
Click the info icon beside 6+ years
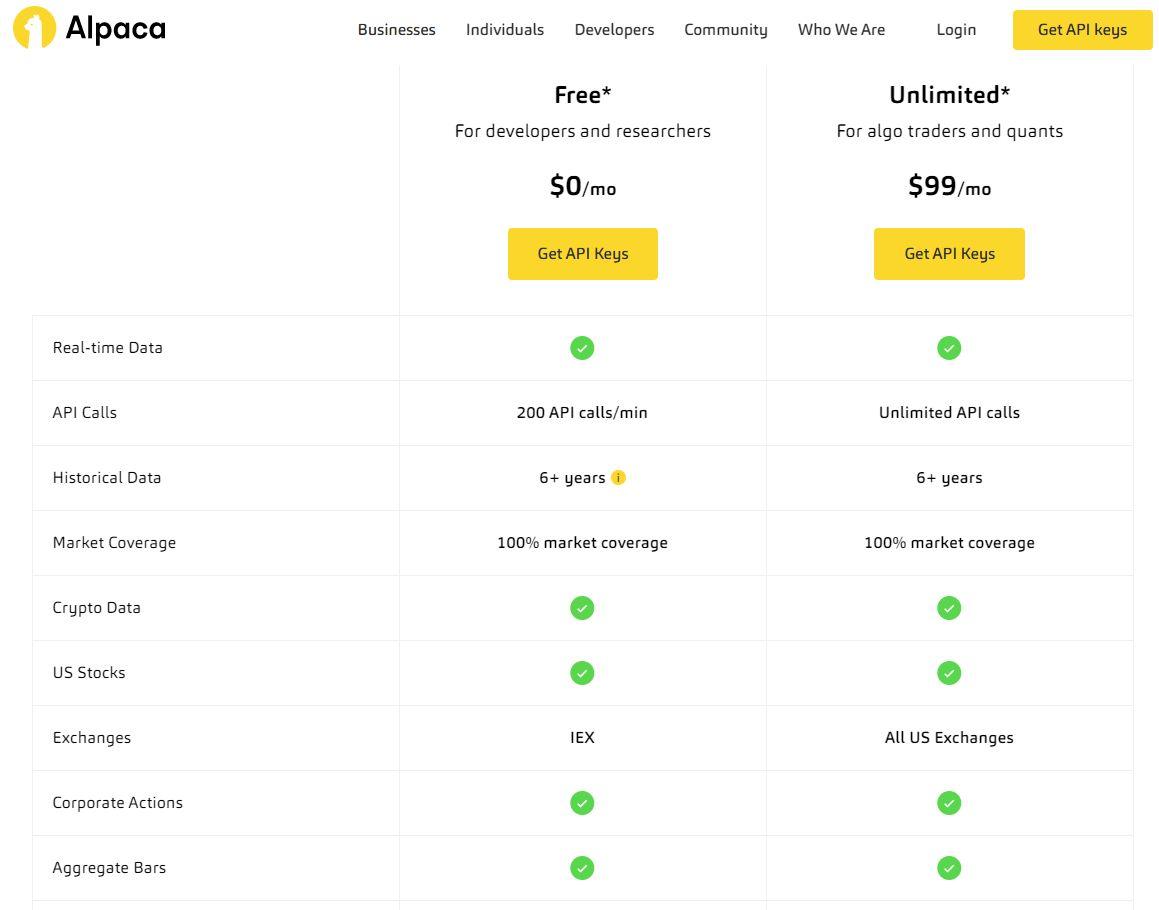[x=618, y=478]
